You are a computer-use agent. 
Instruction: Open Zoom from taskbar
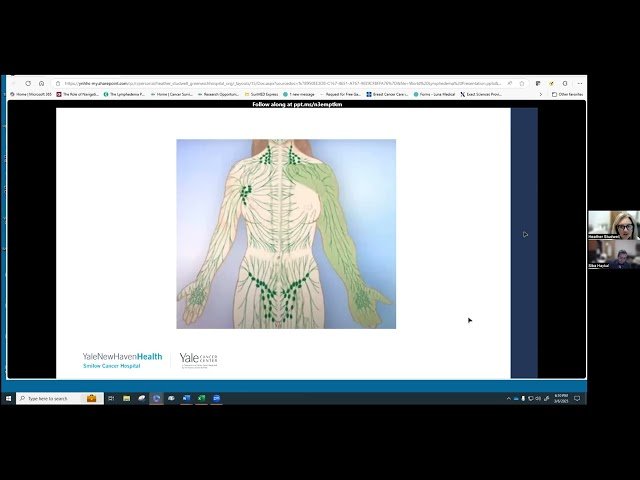[x=216, y=398]
